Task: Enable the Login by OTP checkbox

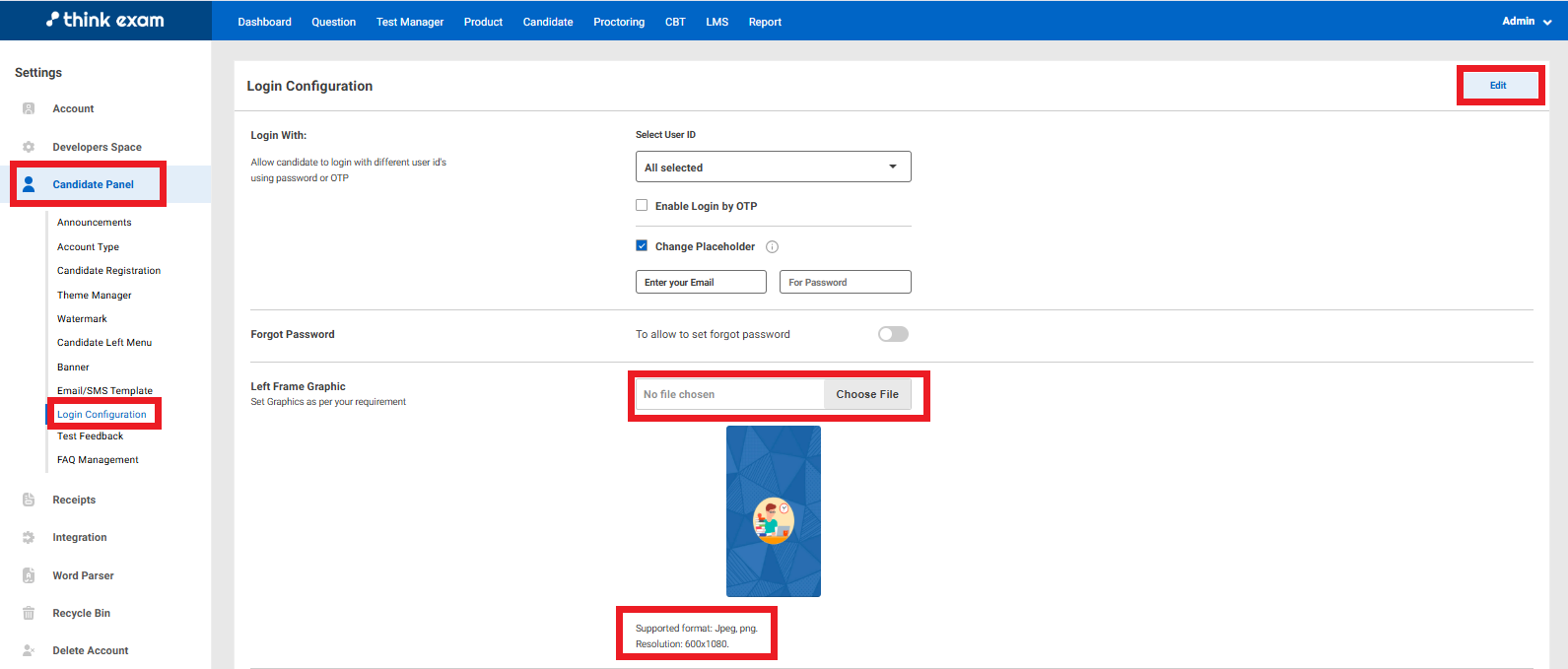Action: [x=642, y=206]
